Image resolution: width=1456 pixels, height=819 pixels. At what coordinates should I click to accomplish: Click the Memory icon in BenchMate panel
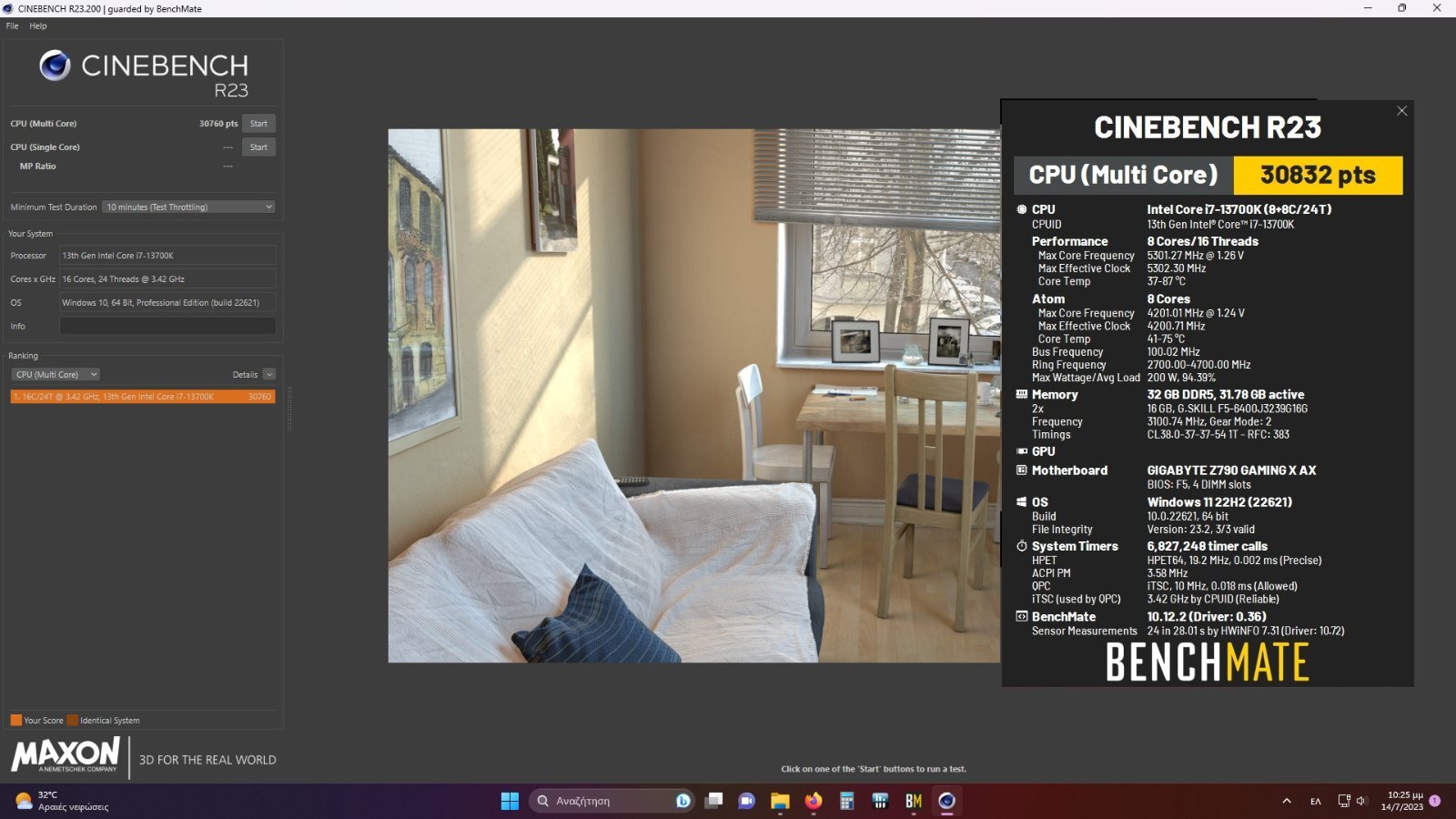[x=1022, y=395]
